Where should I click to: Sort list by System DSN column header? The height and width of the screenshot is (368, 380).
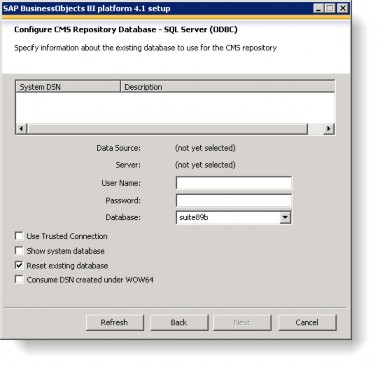click(68, 87)
